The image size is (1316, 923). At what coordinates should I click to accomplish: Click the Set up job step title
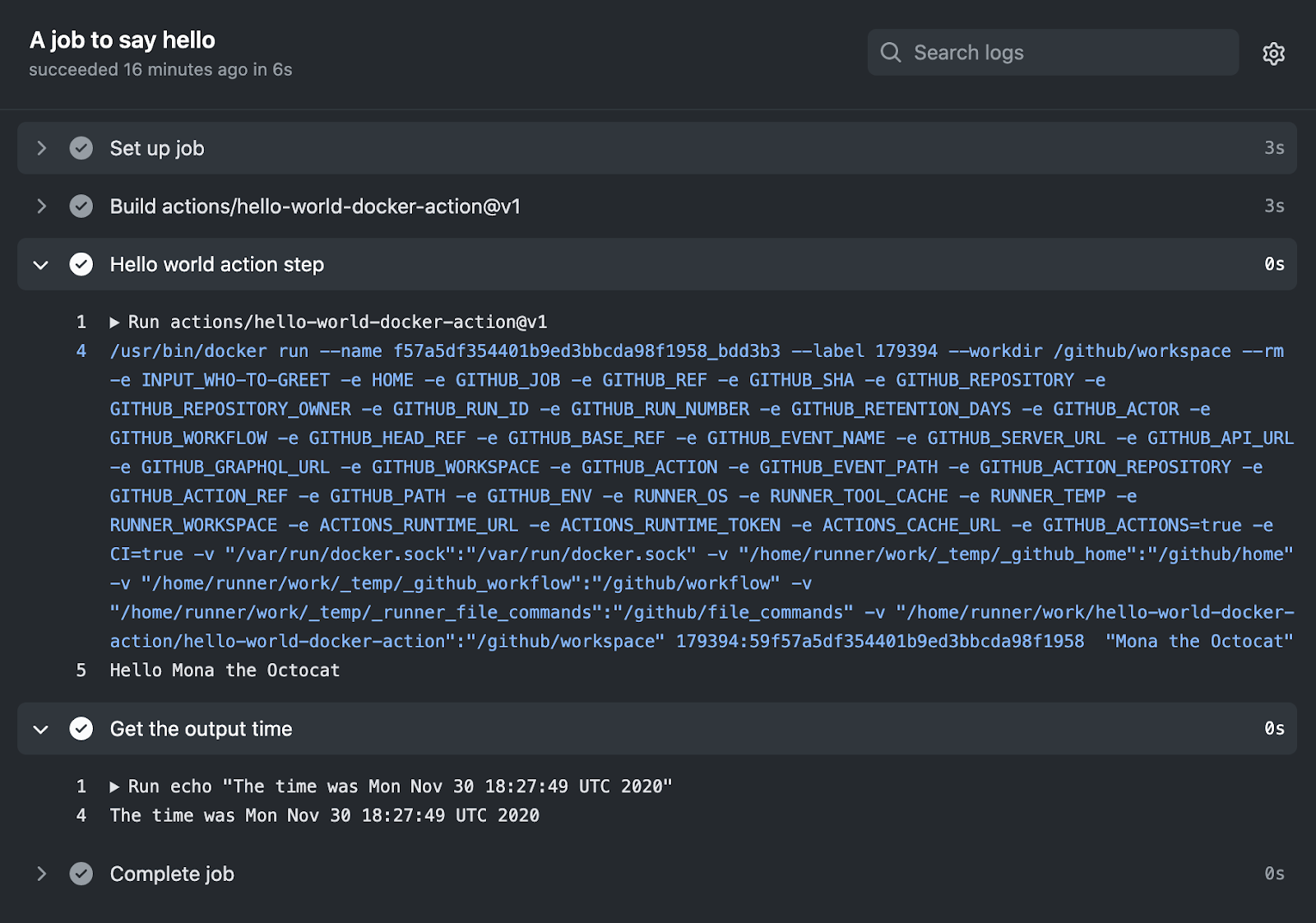(157, 148)
